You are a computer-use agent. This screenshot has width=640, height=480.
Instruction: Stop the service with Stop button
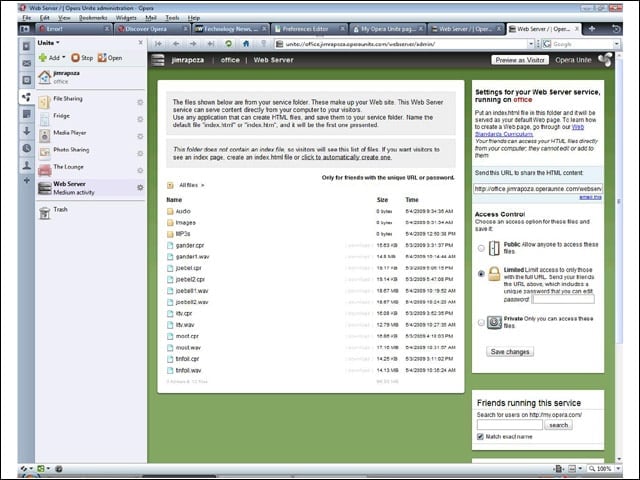tap(82, 58)
